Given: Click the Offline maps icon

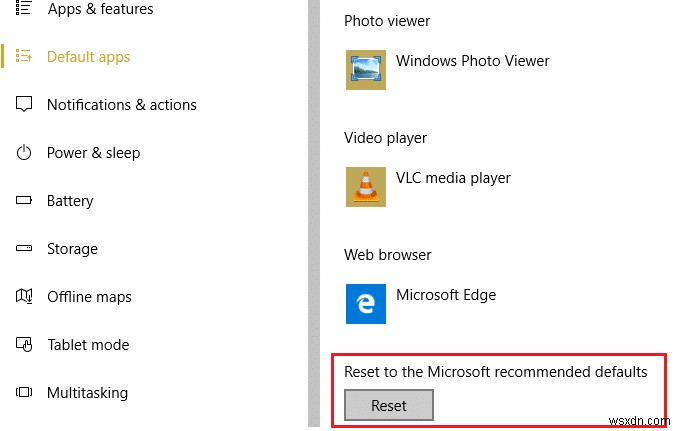Looking at the screenshot, I should tap(25, 297).
